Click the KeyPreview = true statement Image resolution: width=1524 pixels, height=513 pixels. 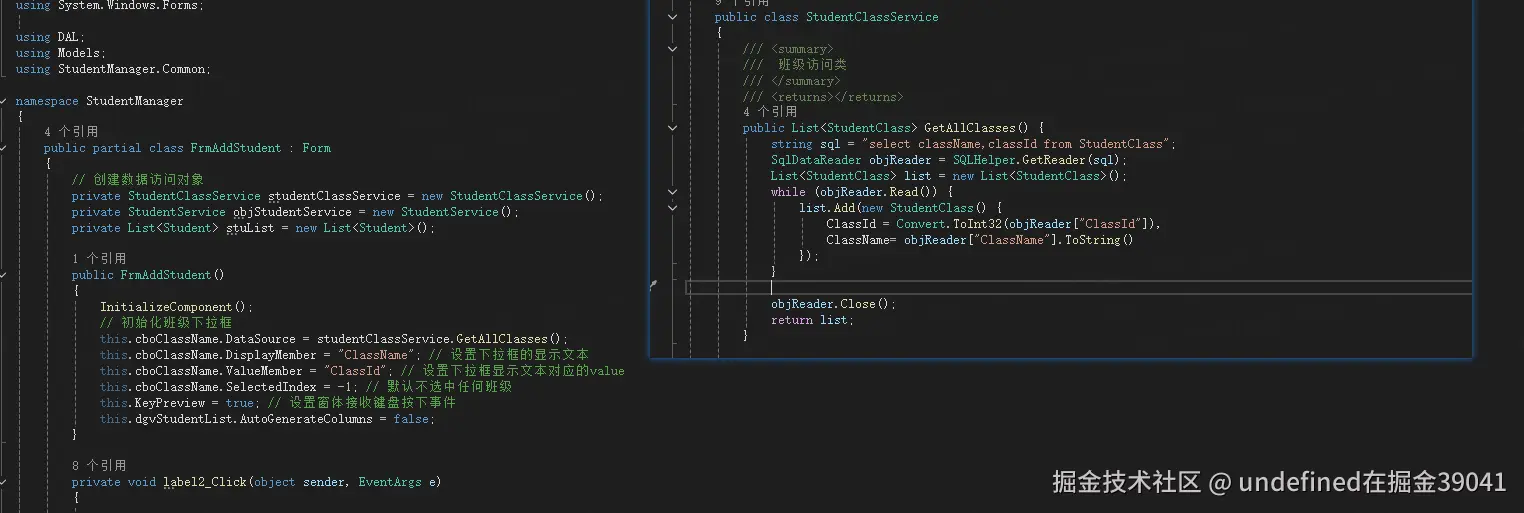pyautogui.click(x=180, y=403)
